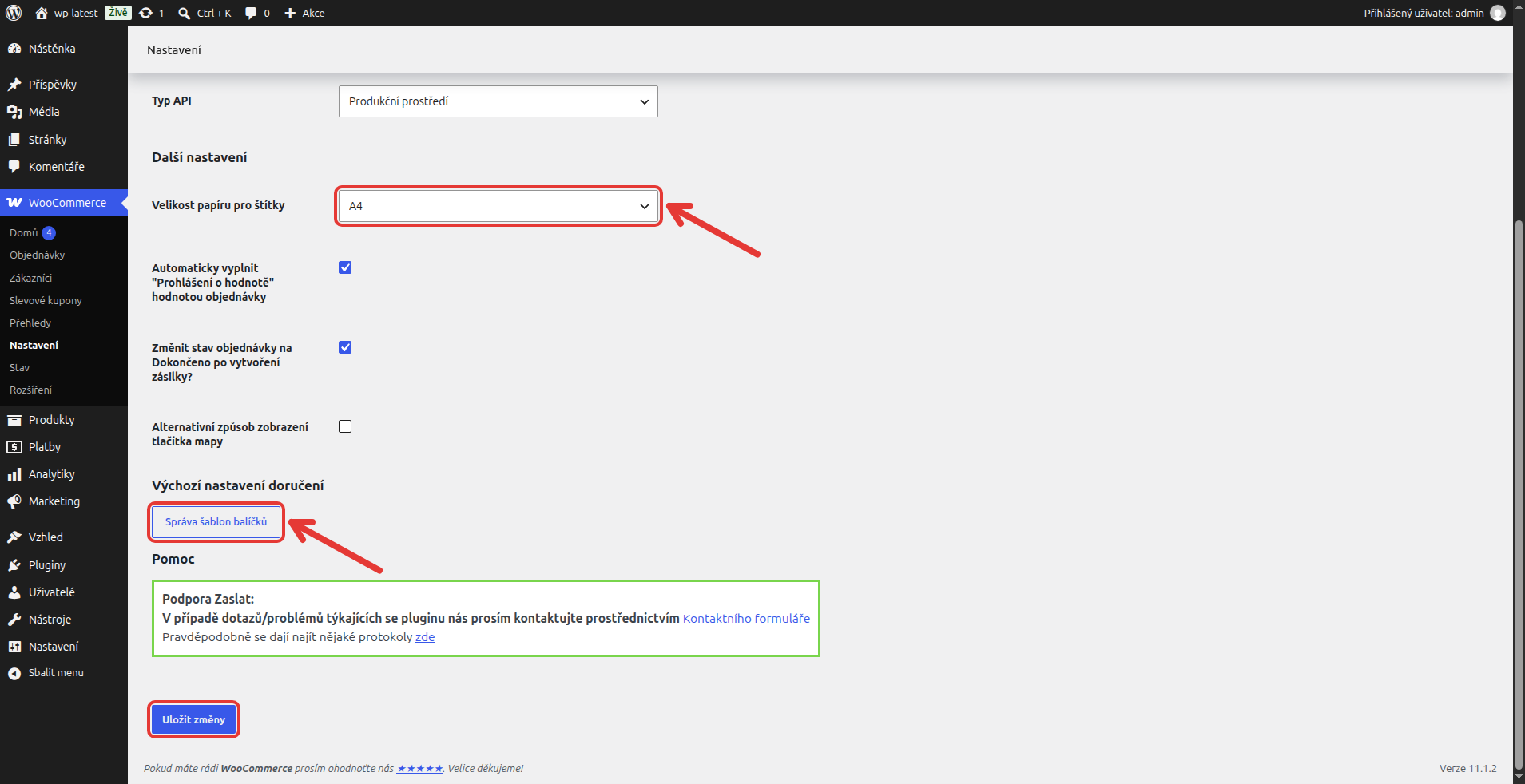Open Rozšíření submenu item

click(x=31, y=390)
